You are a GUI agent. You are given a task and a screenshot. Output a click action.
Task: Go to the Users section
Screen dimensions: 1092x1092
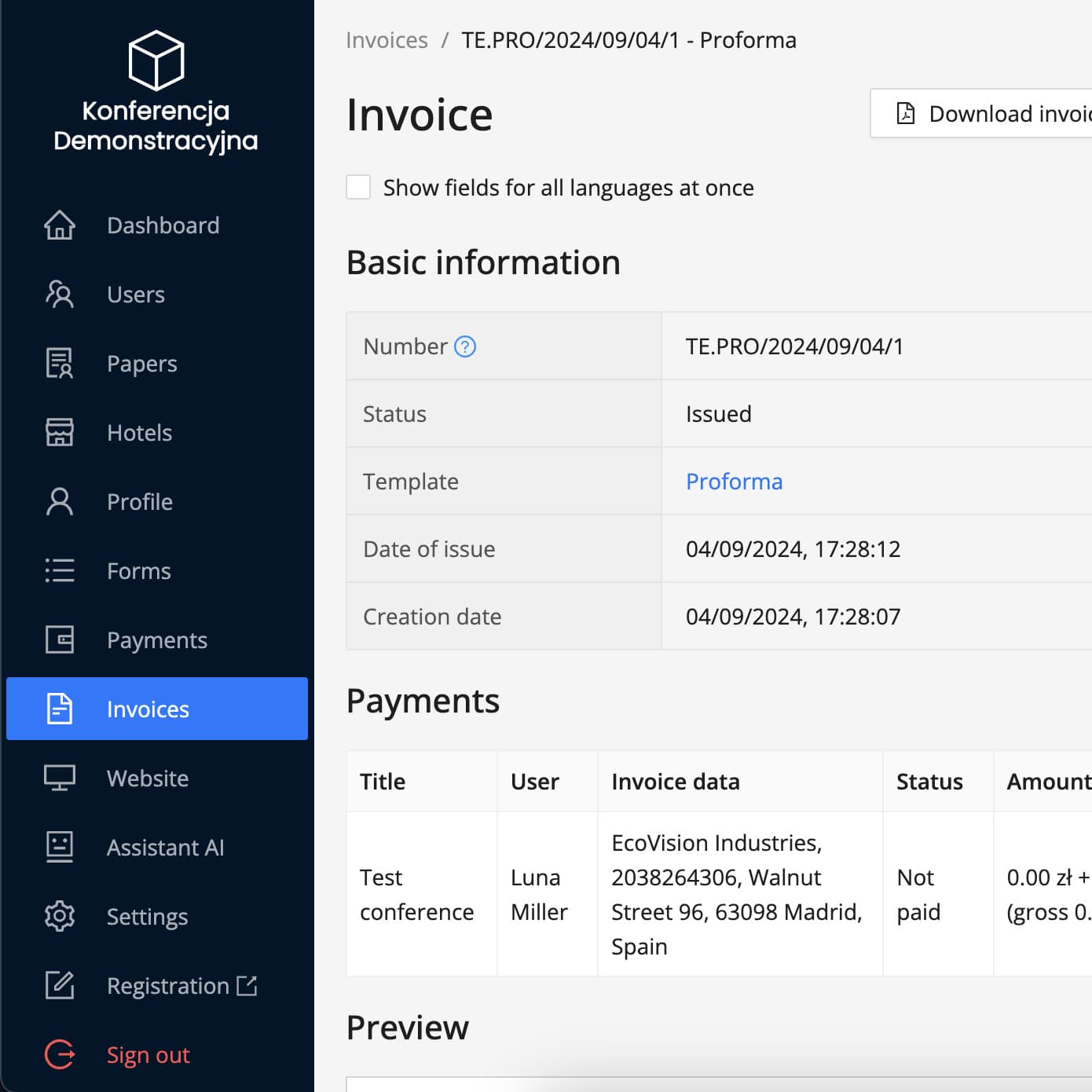pos(157,295)
